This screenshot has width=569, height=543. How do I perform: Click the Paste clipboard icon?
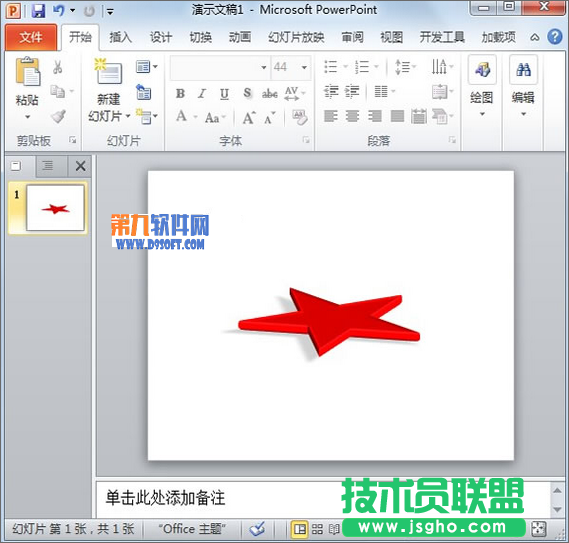pyautogui.click(x=28, y=72)
